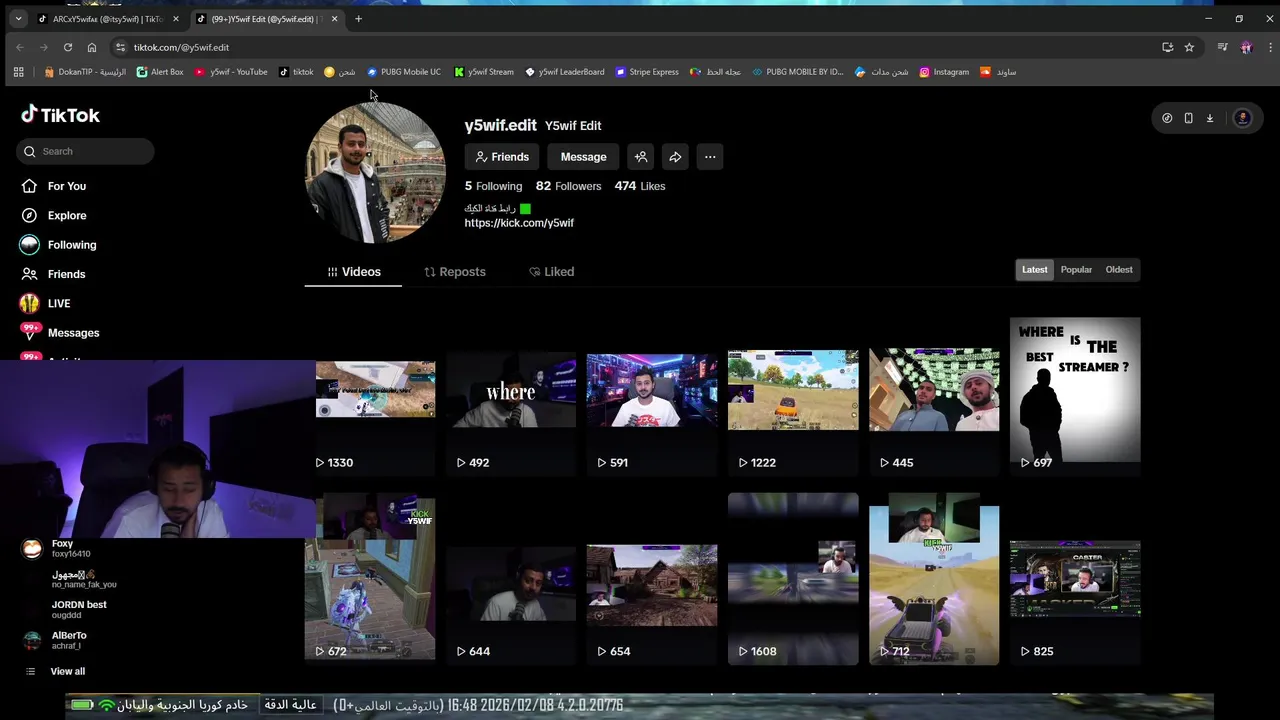Image resolution: width=1280 pixels, height=720 pixels.
Task: Open a new browser tab
Action: (x=358, y=19)
